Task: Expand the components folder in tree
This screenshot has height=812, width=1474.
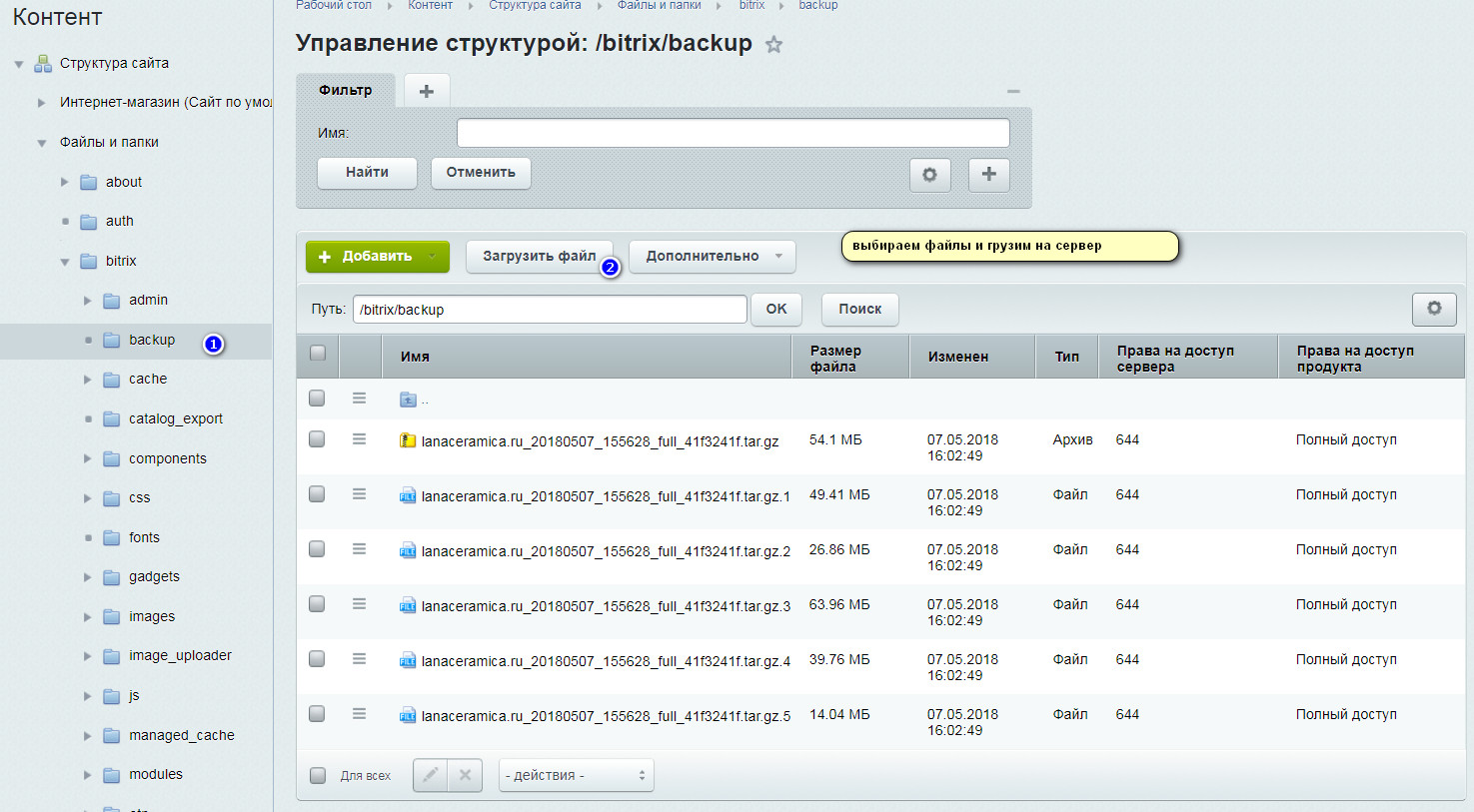Action: (88, 459)
